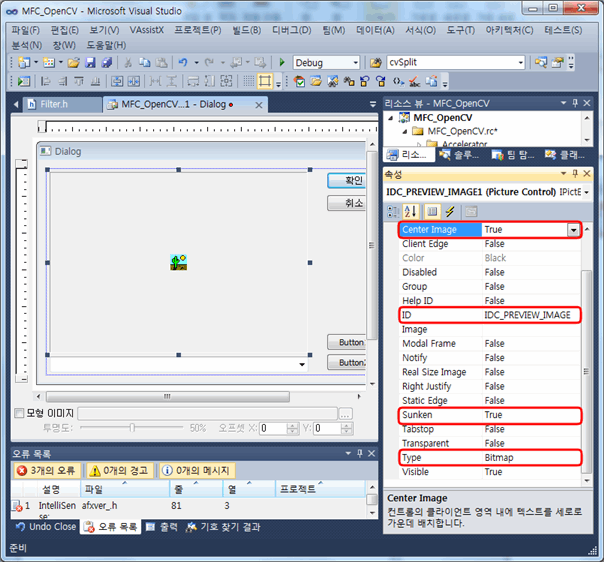Select the picture control bitmap in dialog
This screenshot has width=604, height=562.
point(179,263)
